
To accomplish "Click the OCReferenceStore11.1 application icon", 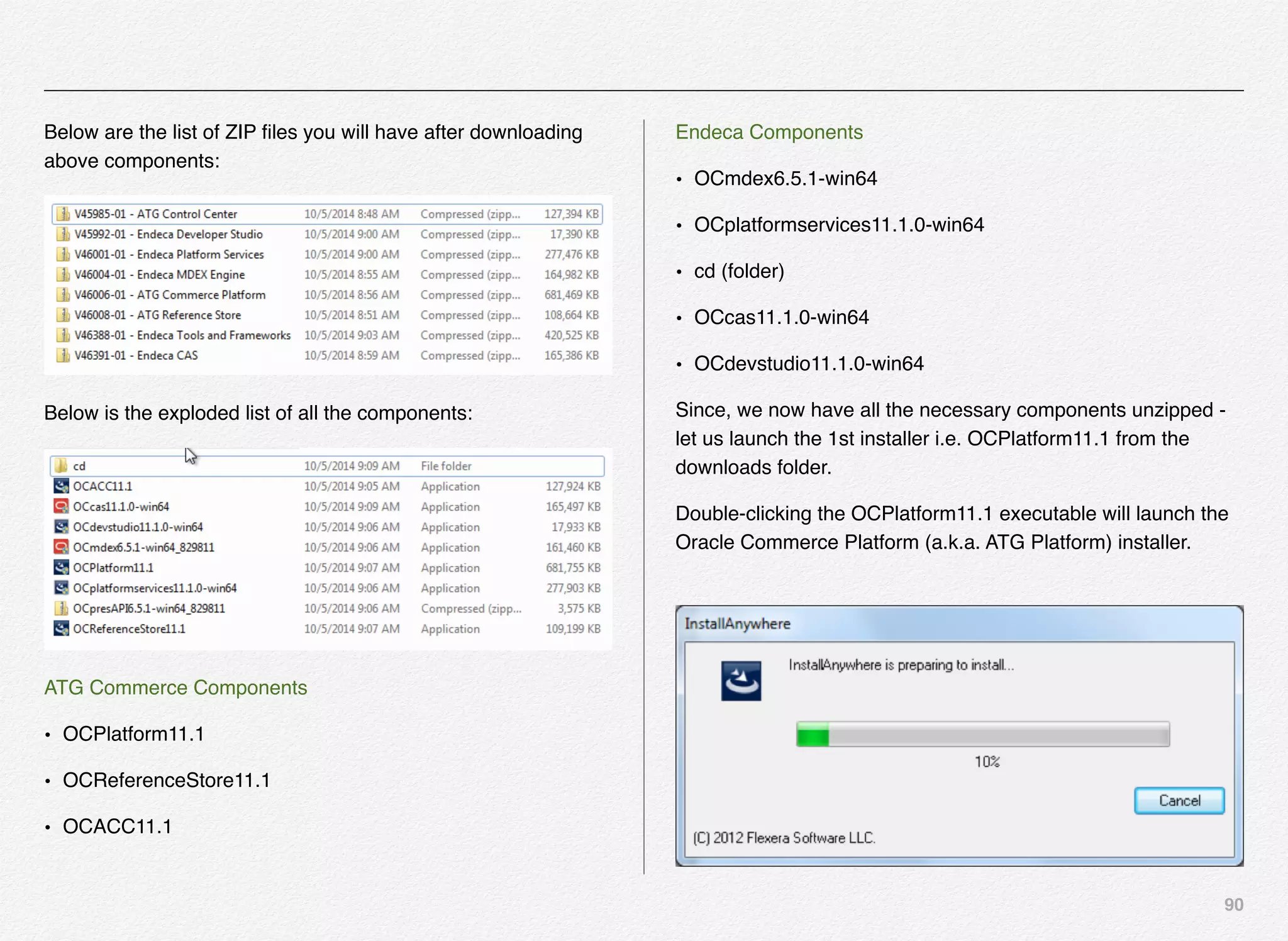I will click(61, 628).
